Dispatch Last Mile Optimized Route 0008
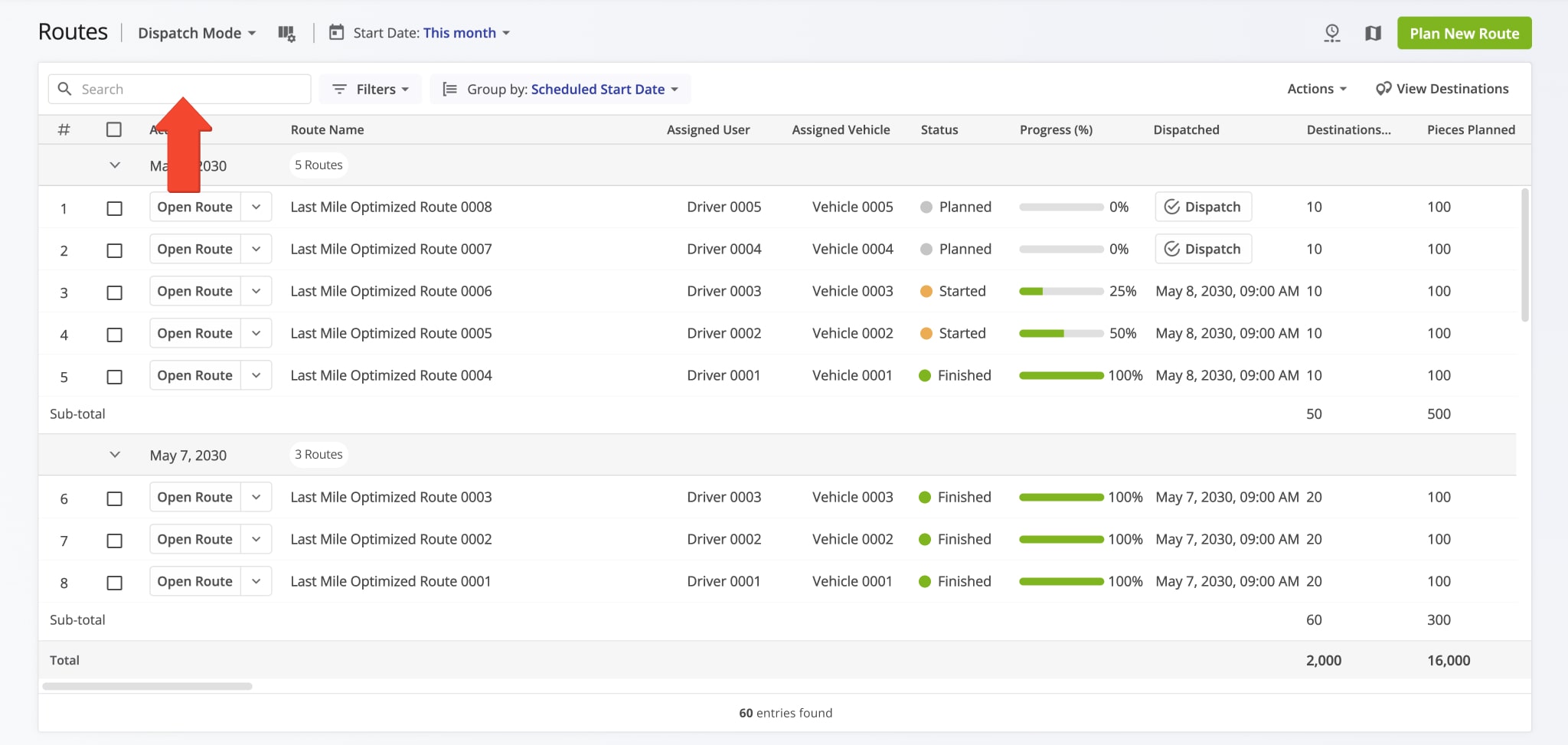Image resolution: width=1568 pixels, height=745 pixels. [1203, 207]
